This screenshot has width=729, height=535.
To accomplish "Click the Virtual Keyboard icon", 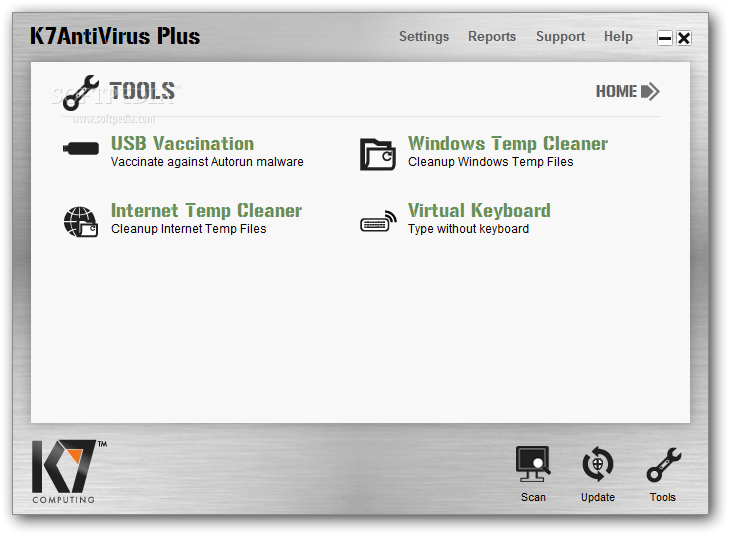I will [x=378, y=221].
